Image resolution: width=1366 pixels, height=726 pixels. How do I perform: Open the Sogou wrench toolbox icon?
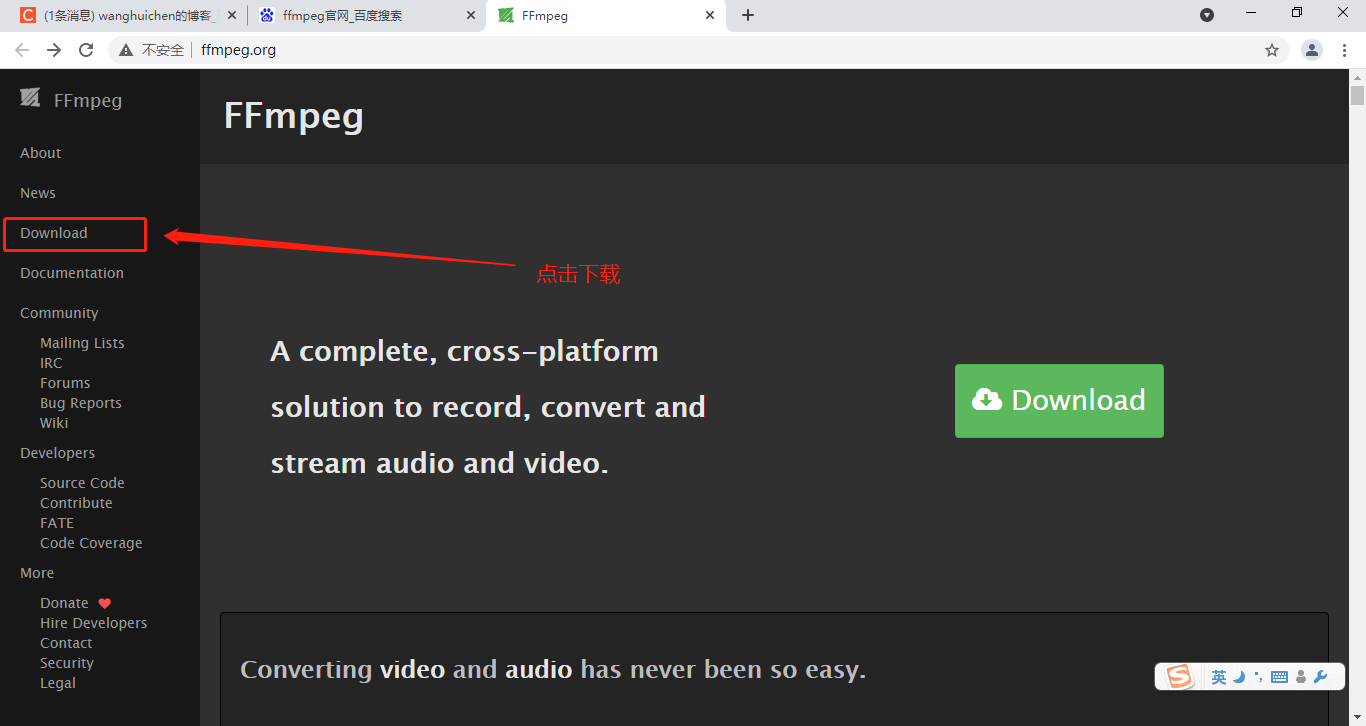(1320, 677)
